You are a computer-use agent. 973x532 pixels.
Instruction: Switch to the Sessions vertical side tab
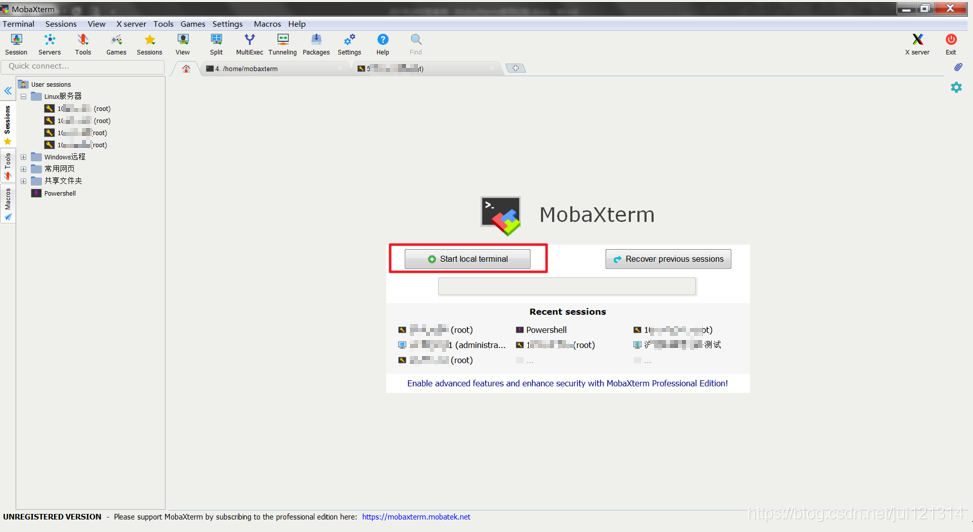(x=7, y=125)
